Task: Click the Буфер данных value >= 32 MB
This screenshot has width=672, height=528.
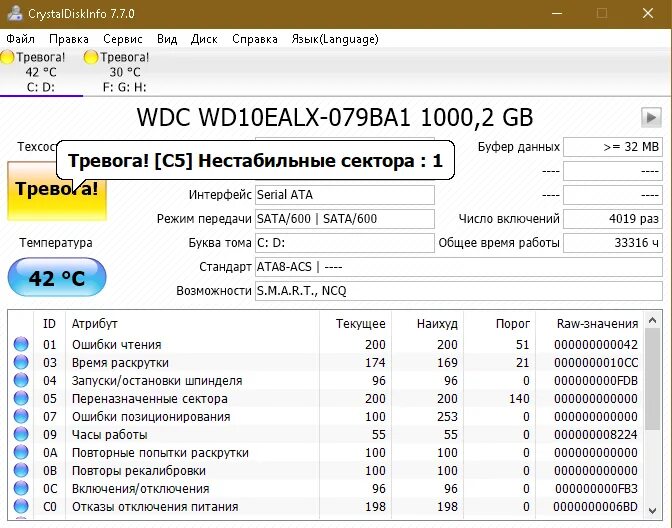Action: (613, 147)
